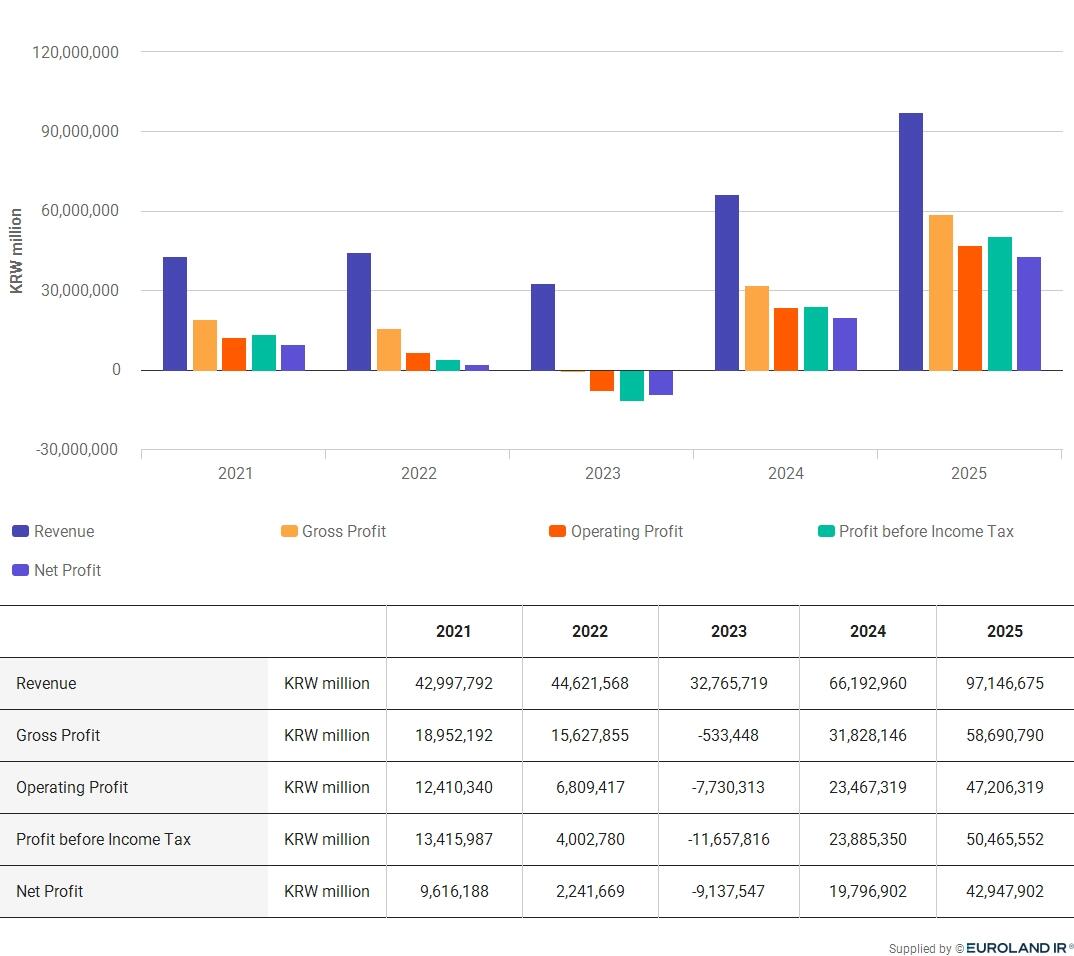Click the 2025 Net Profit bar
Viewport: 1074px width, 956px height.
pos(1029,314)
